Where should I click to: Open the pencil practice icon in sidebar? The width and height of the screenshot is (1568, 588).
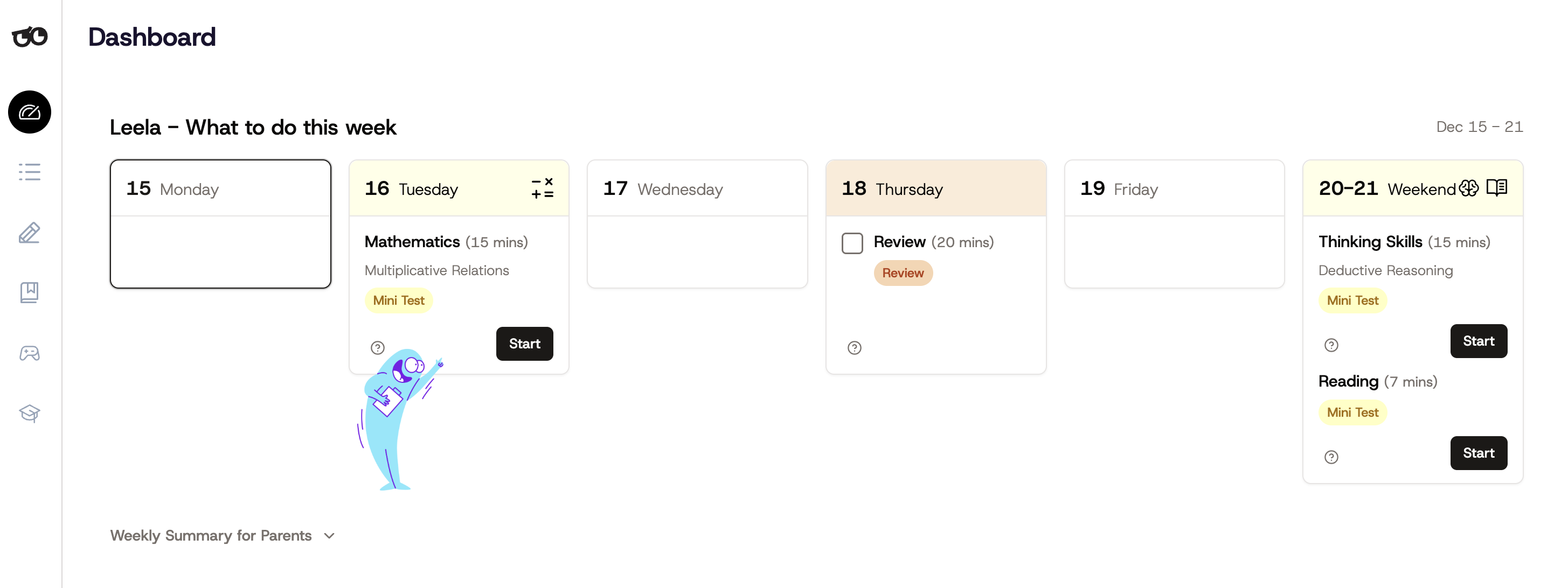tap(29, 232)
